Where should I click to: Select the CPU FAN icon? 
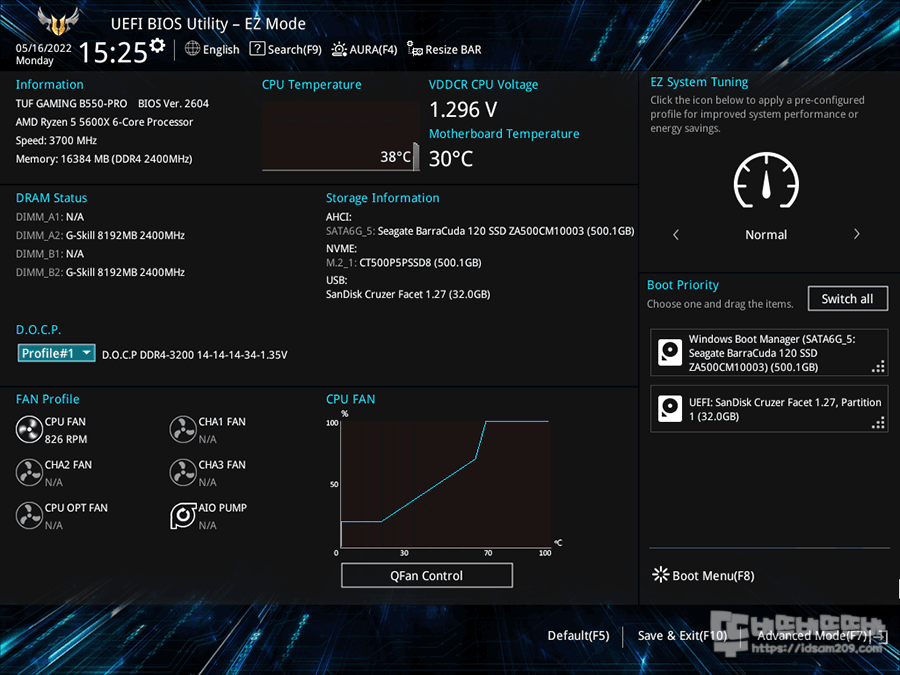[29, 429]
